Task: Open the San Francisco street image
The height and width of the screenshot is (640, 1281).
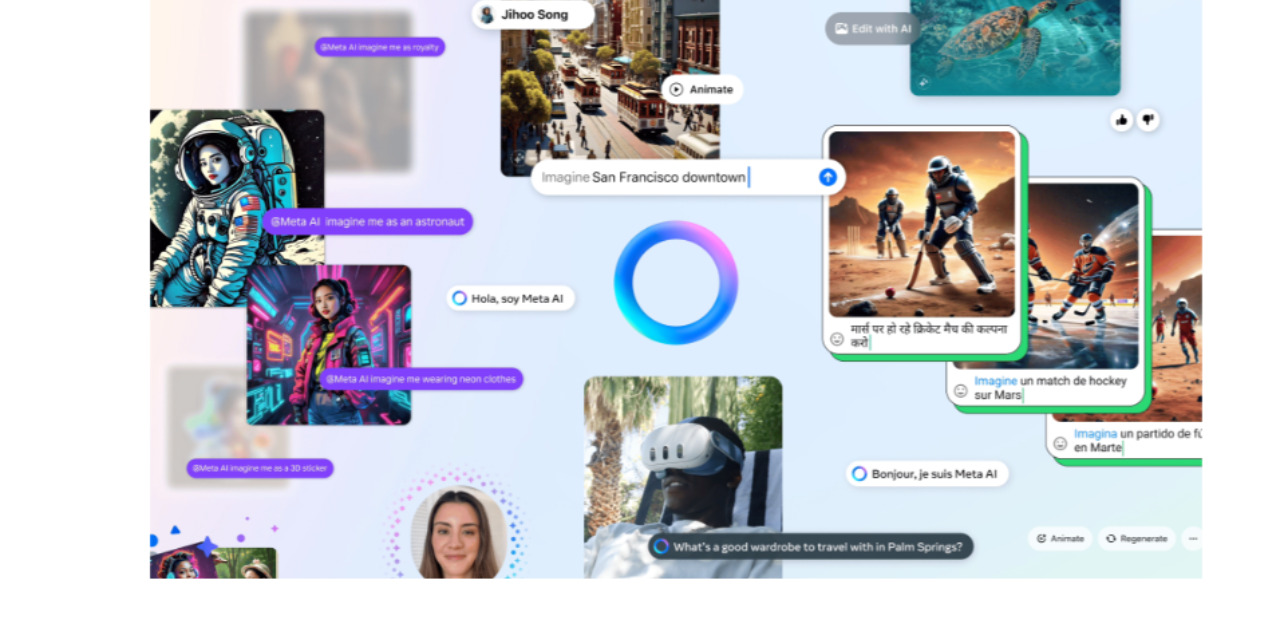Action: pyautogui.click(x=610, y=90)
